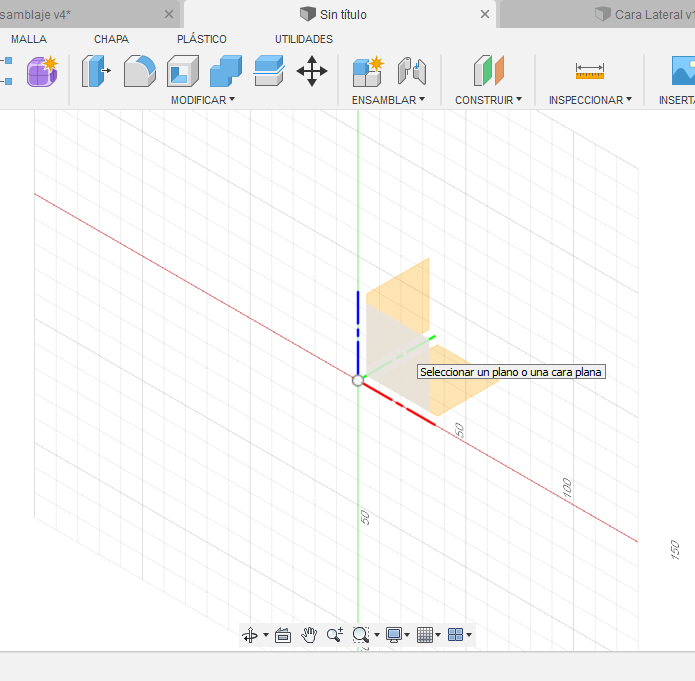The width and height of the screenshot is (695, 681).
Task: Click the Create Form purple icon
Action: 42,71
